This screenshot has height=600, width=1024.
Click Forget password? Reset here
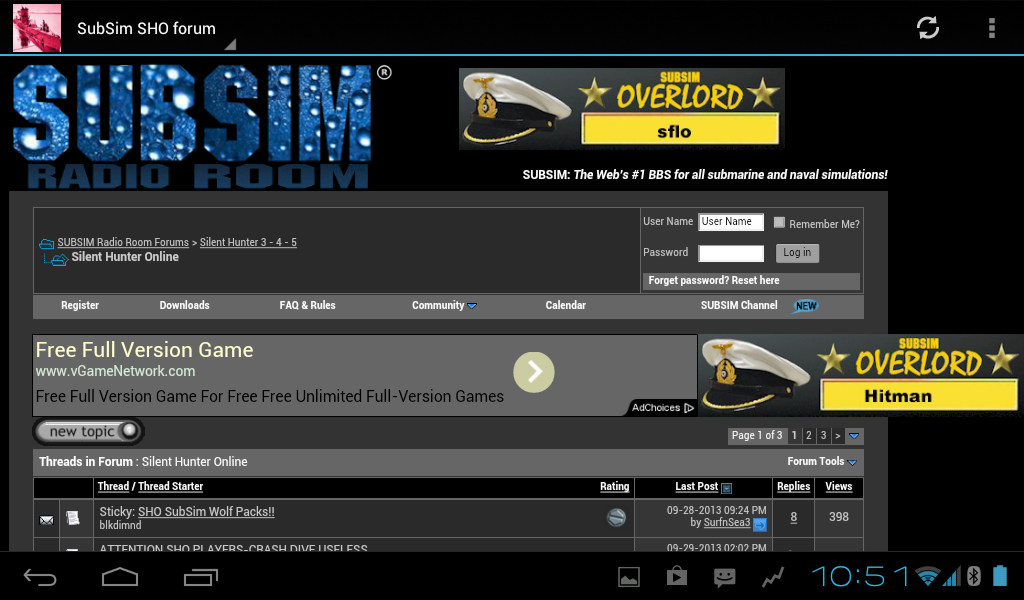click(714, 280)
